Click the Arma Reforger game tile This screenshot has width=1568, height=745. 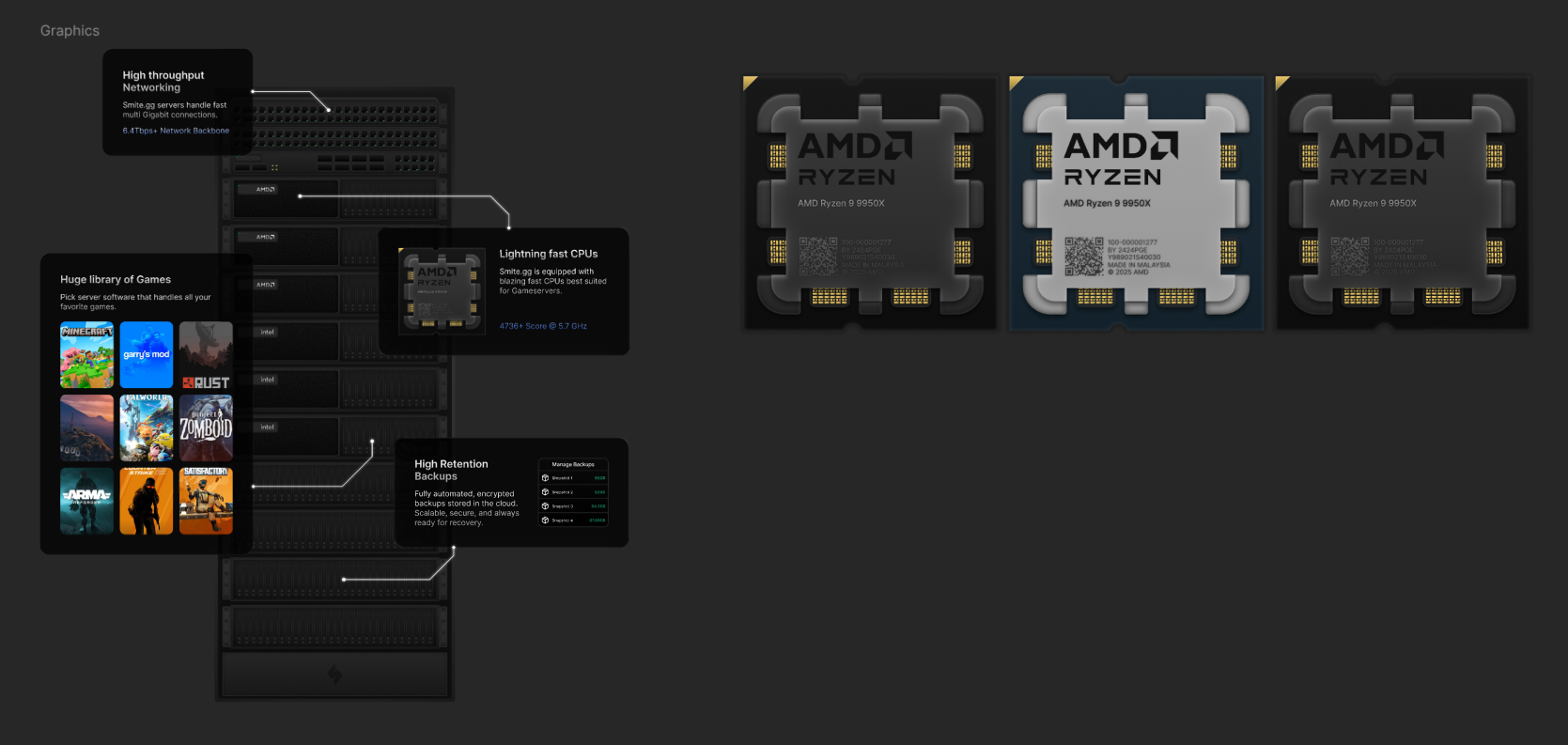tap(86, 501)
